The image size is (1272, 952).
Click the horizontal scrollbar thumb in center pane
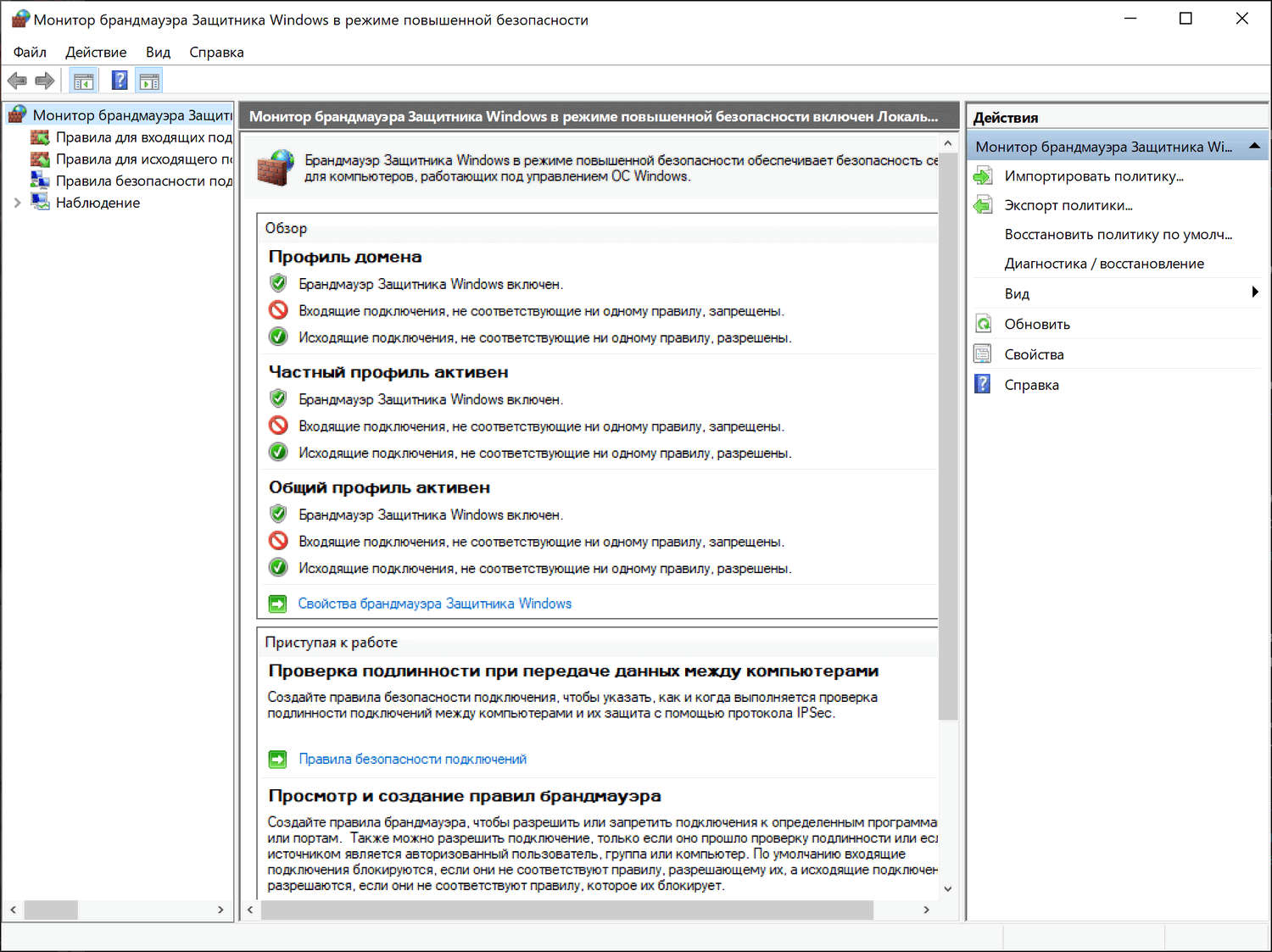click(x=566, y=910)
